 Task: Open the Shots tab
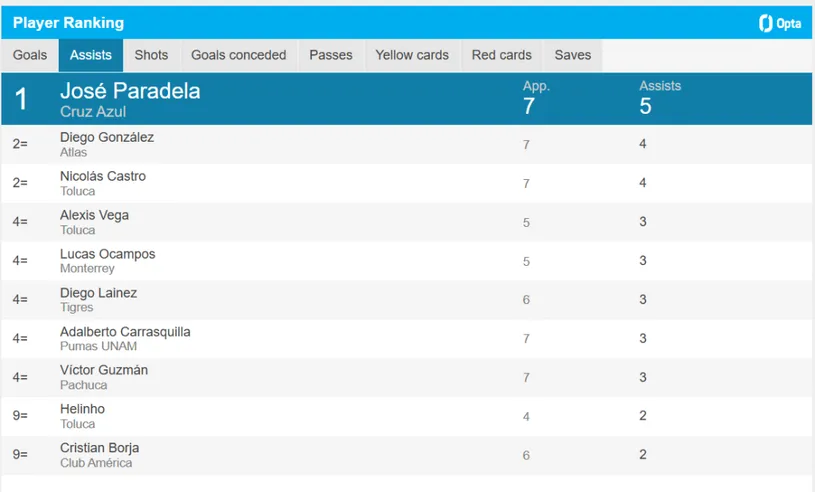pyautogui.click(x=151, y=55)
